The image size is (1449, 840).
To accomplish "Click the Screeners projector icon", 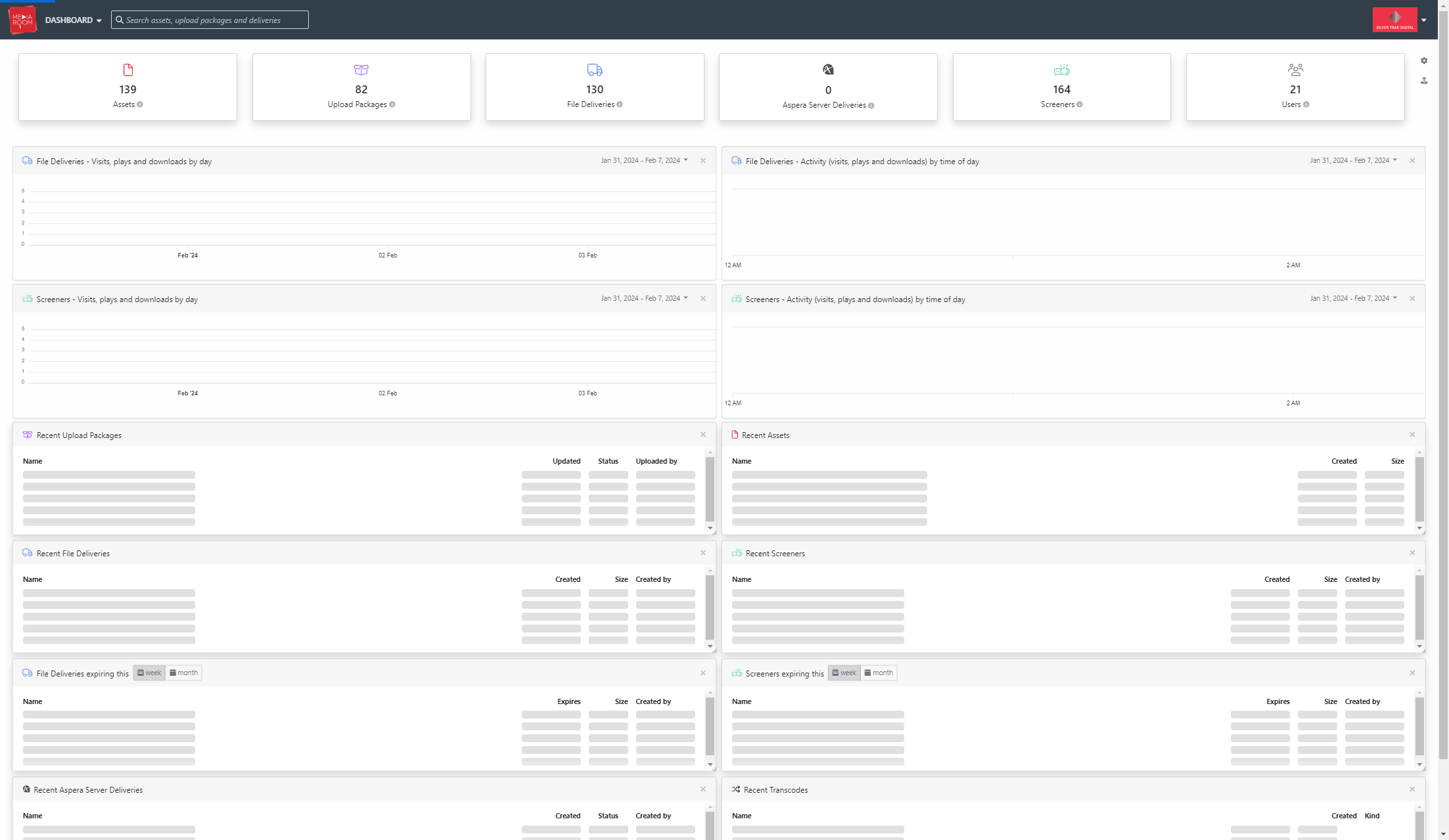I will [1062, 70].
